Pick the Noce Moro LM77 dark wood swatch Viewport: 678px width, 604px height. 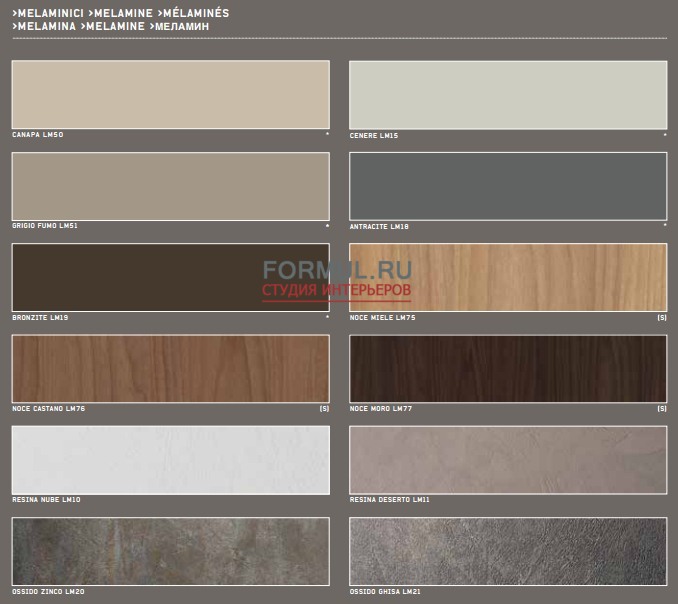[507, 368]
